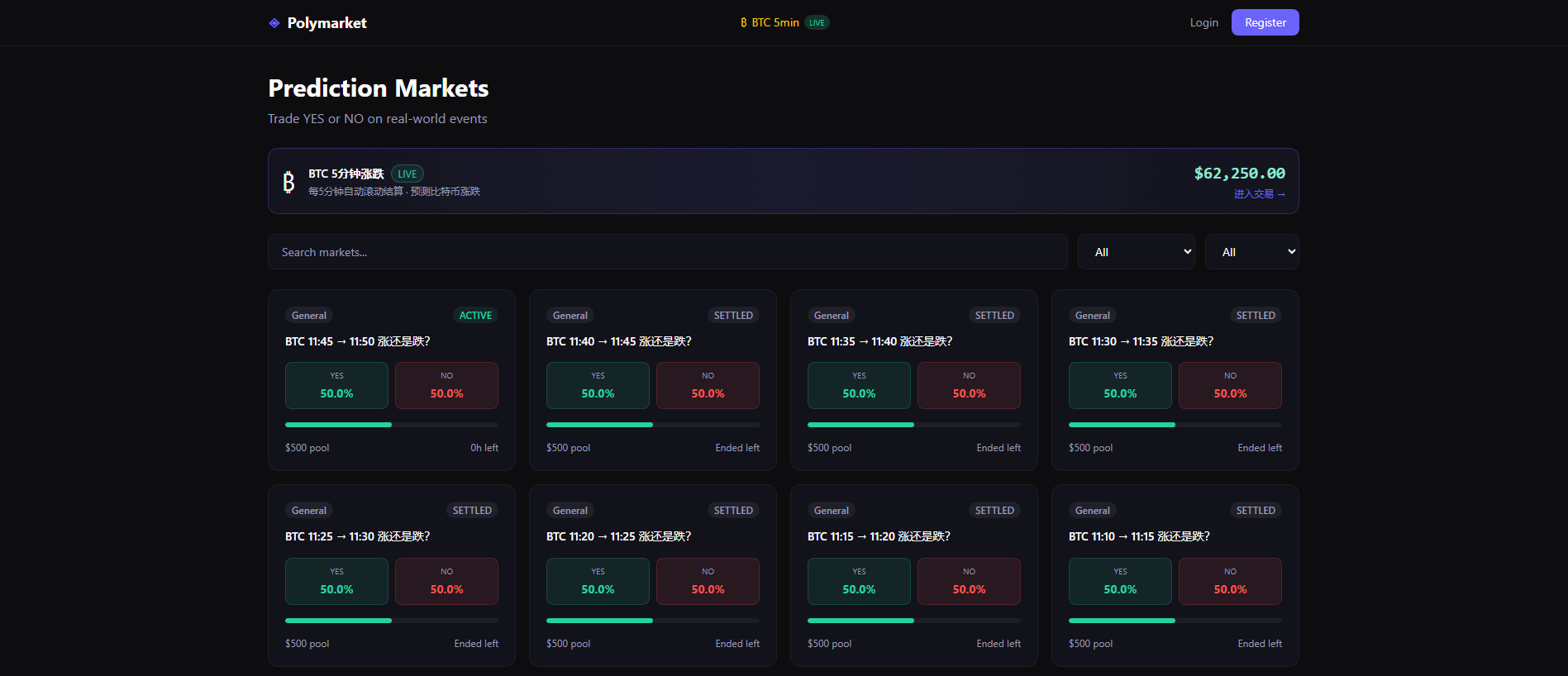1568x676 pixels.
Task: Select NO on BTC 11:35 → 11:40 market
Action: click(x=969, y=385)
